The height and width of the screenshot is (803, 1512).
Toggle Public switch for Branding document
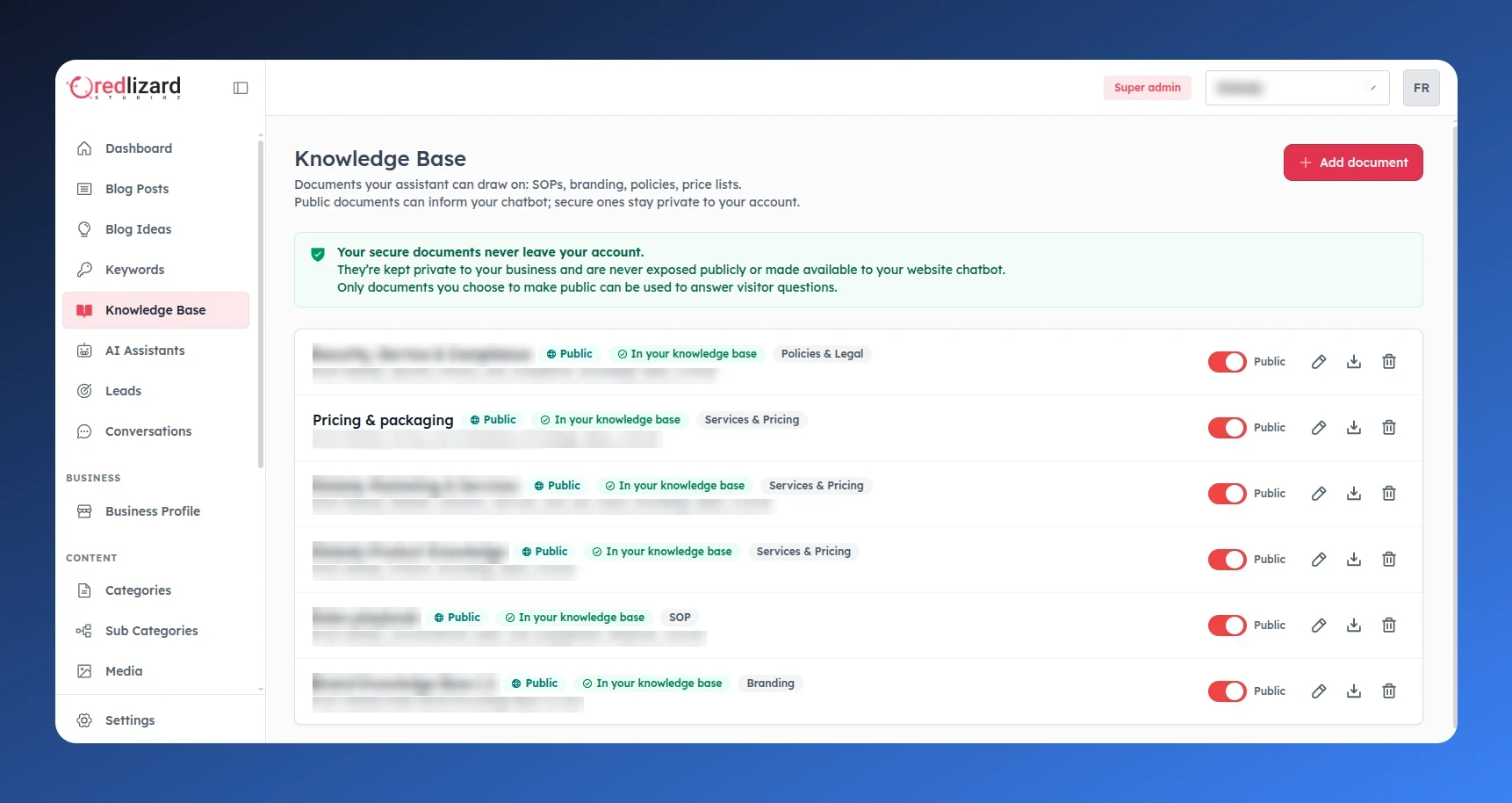click(x=1227, y=691)
